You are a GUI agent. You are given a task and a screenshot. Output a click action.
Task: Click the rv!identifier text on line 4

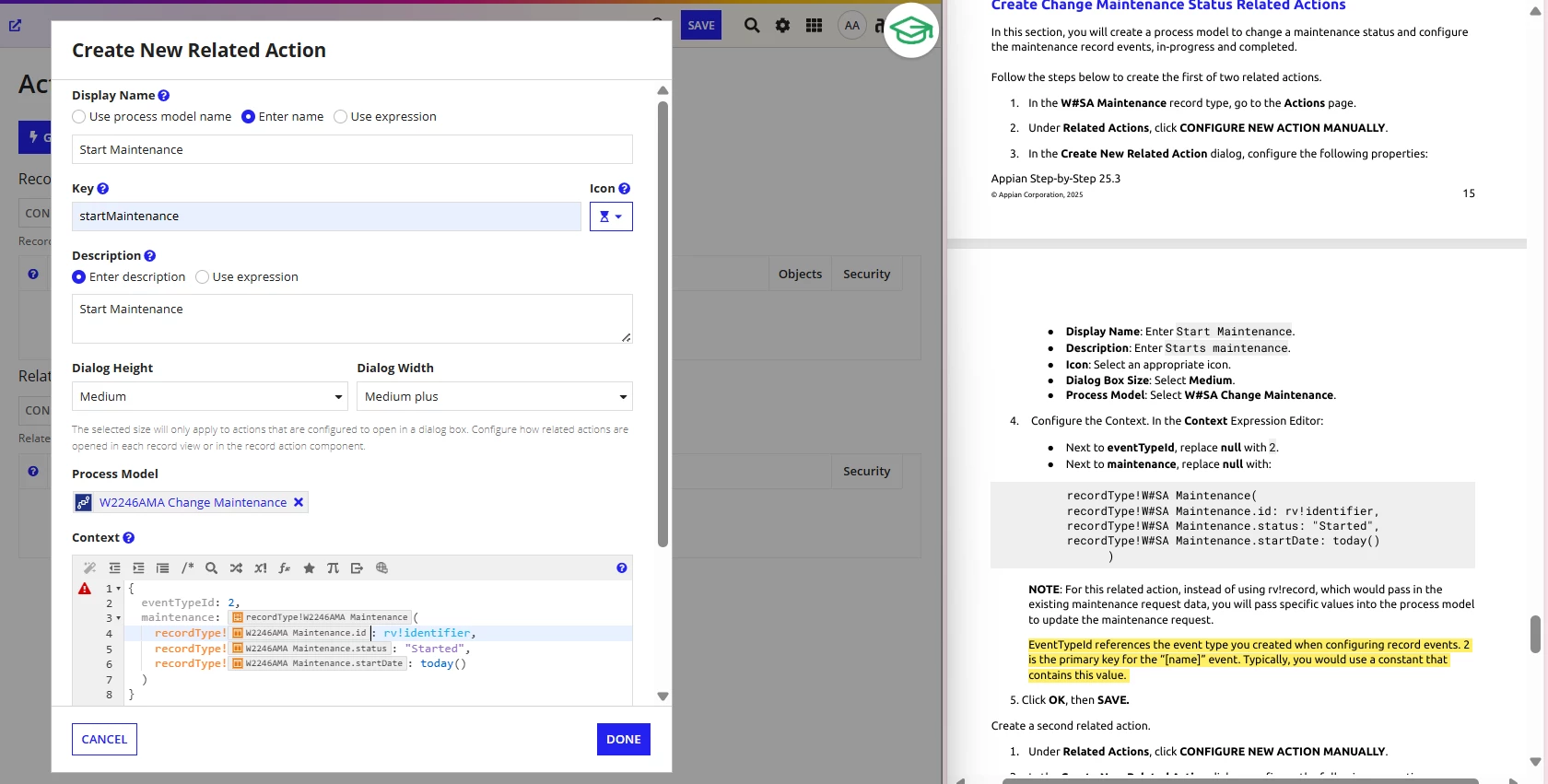[427, 633]
